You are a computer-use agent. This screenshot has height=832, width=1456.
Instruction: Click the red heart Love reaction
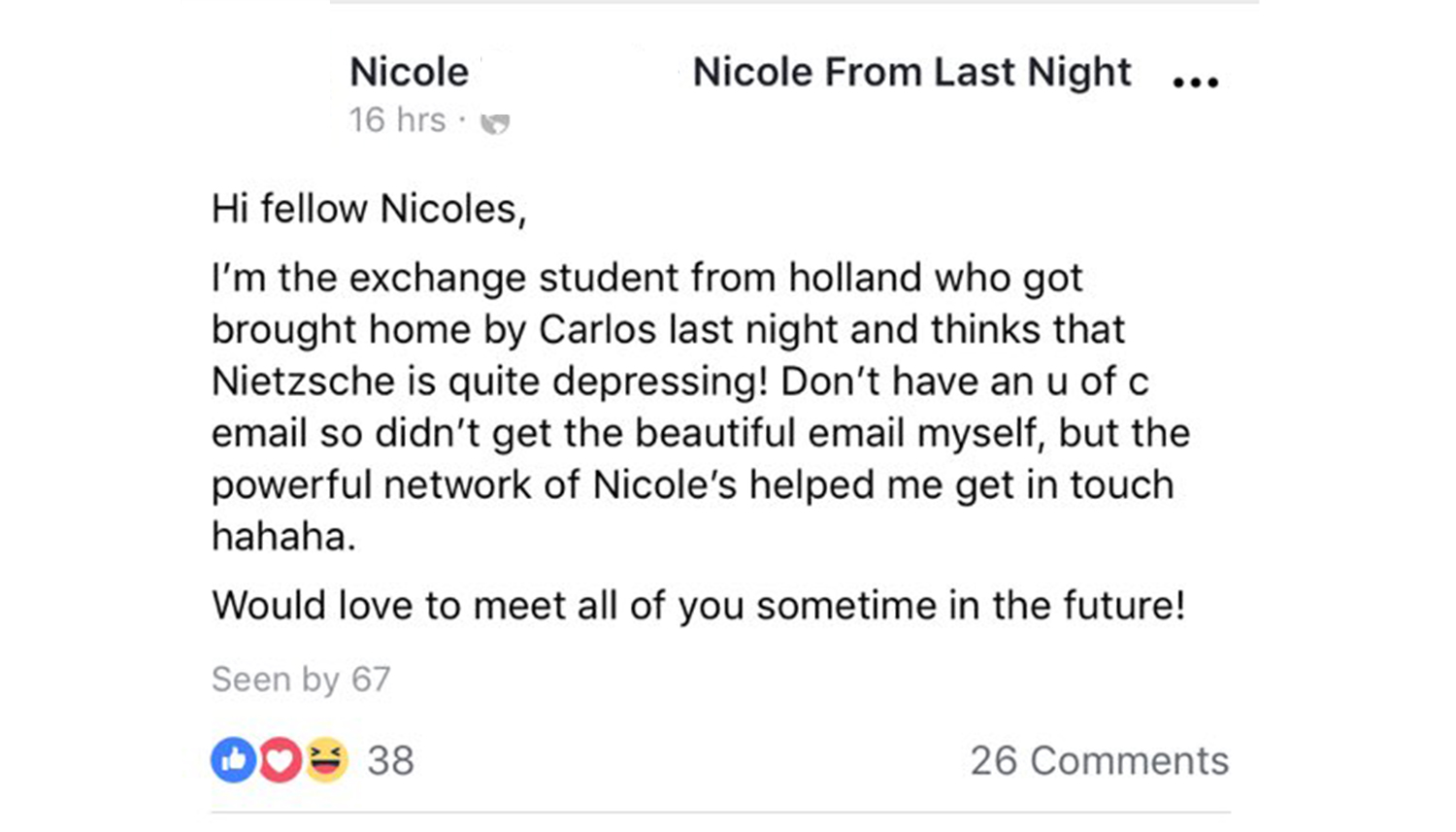click(280, 760)
